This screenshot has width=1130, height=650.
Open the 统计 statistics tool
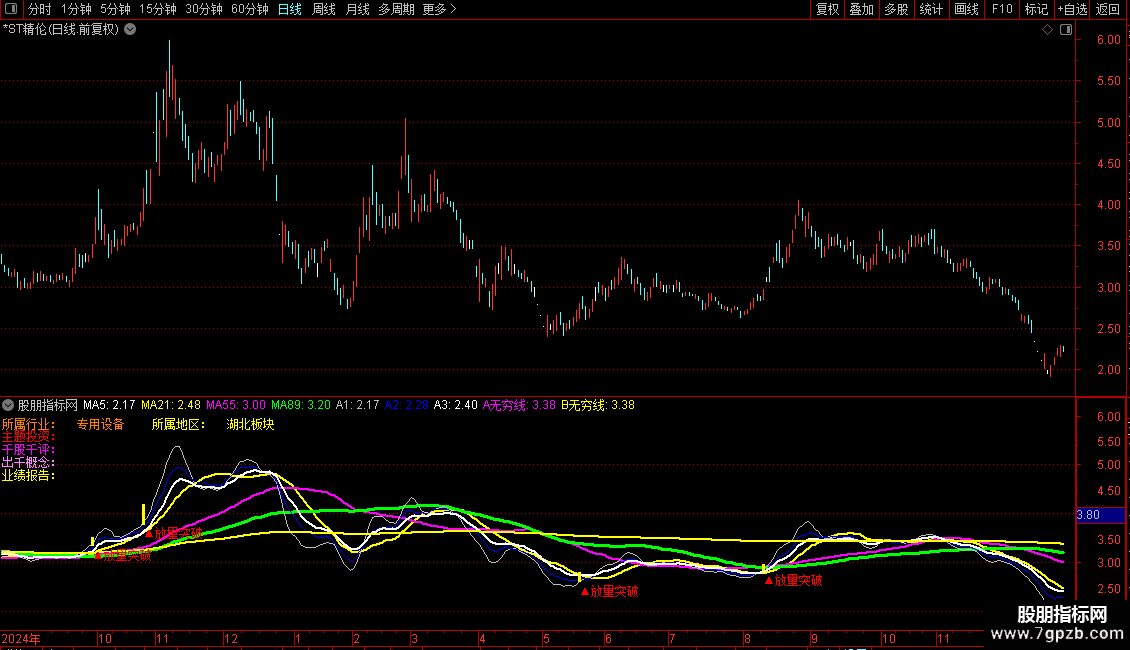coord(931,9)
